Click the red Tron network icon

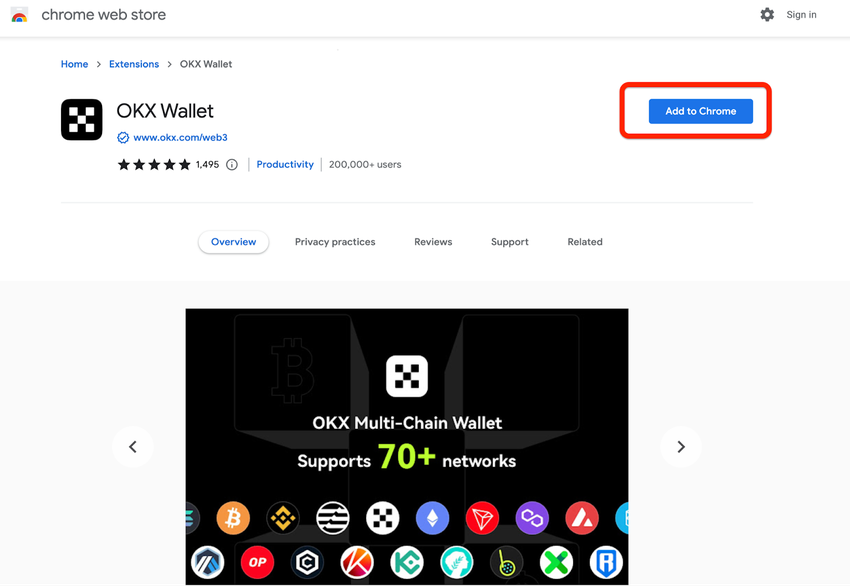pos(482,518)
